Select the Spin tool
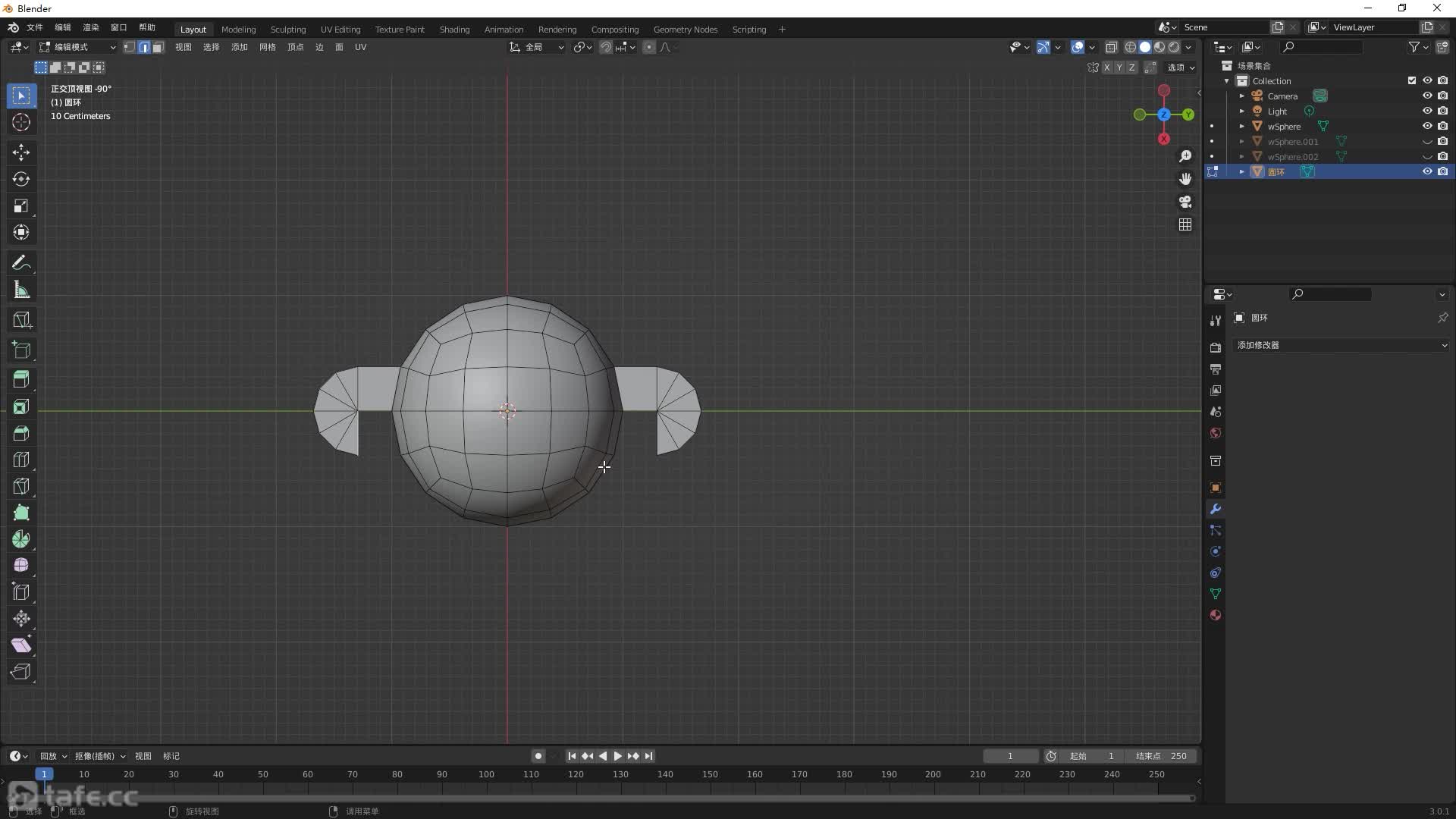 21,539
